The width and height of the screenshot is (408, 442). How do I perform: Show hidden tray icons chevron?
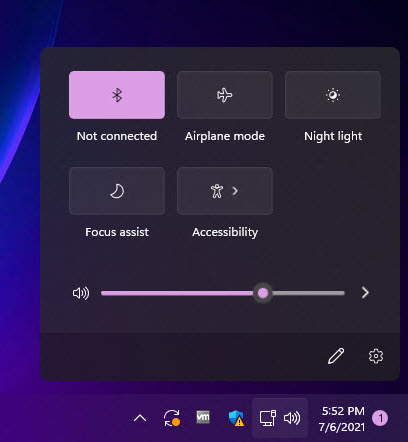pyautogui.click(x=140, y=418)
